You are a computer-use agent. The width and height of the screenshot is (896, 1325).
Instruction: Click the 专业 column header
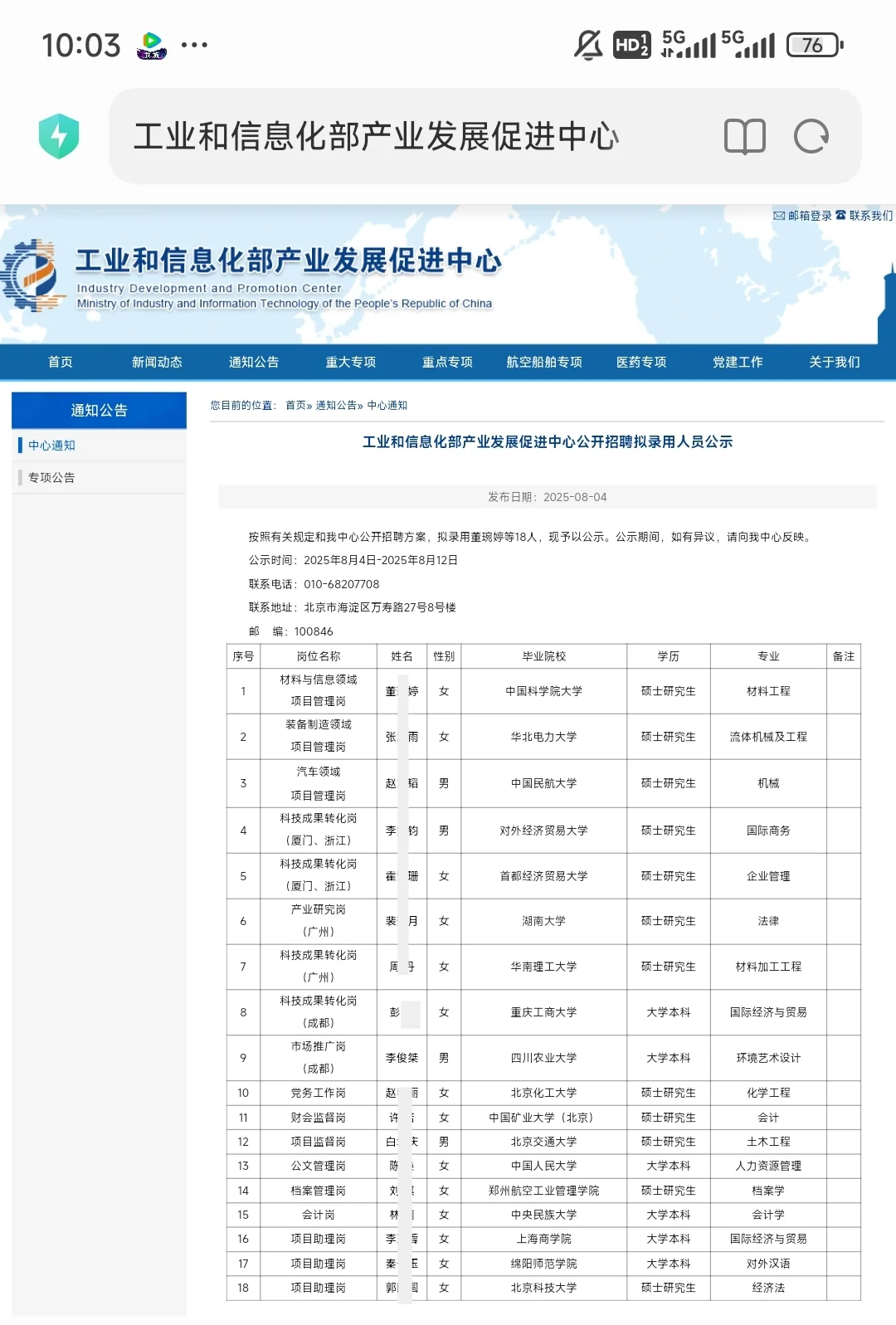[768, 656]
